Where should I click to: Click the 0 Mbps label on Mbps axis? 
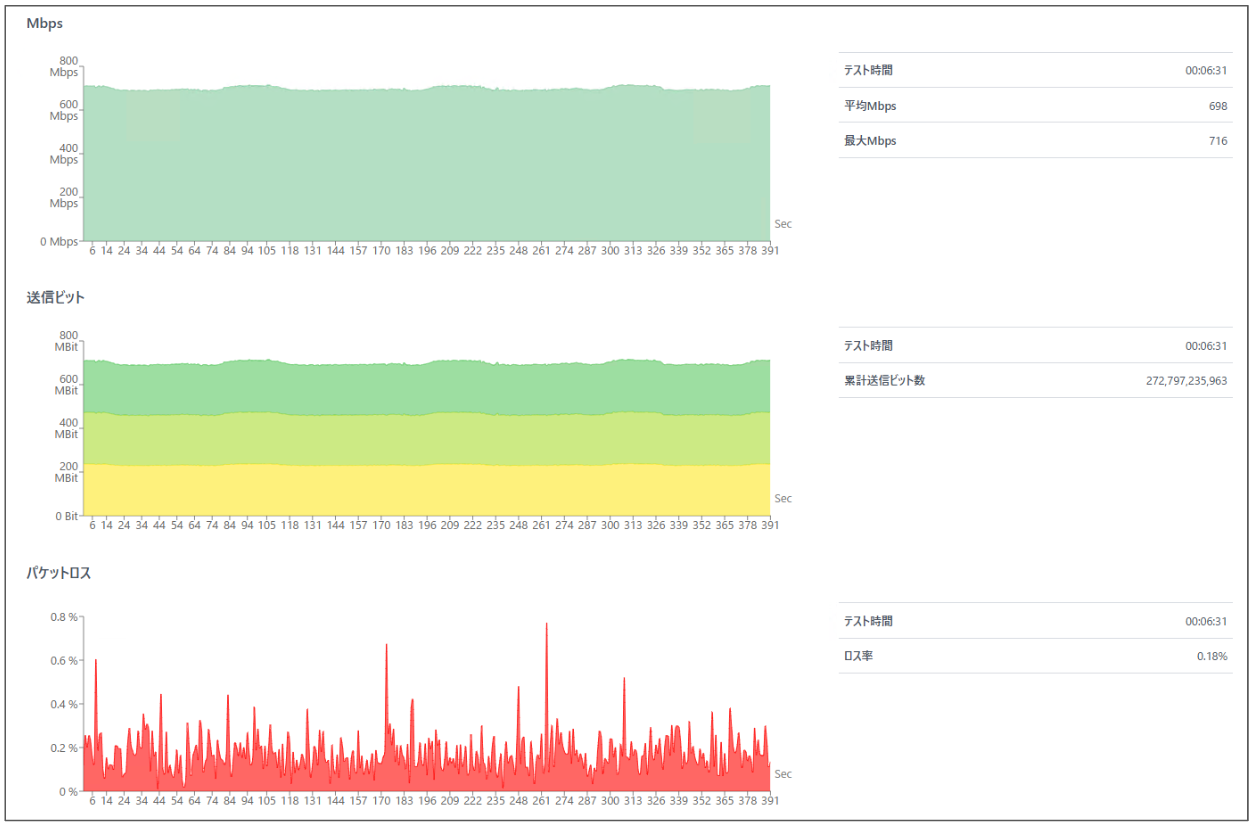[58, 242]
